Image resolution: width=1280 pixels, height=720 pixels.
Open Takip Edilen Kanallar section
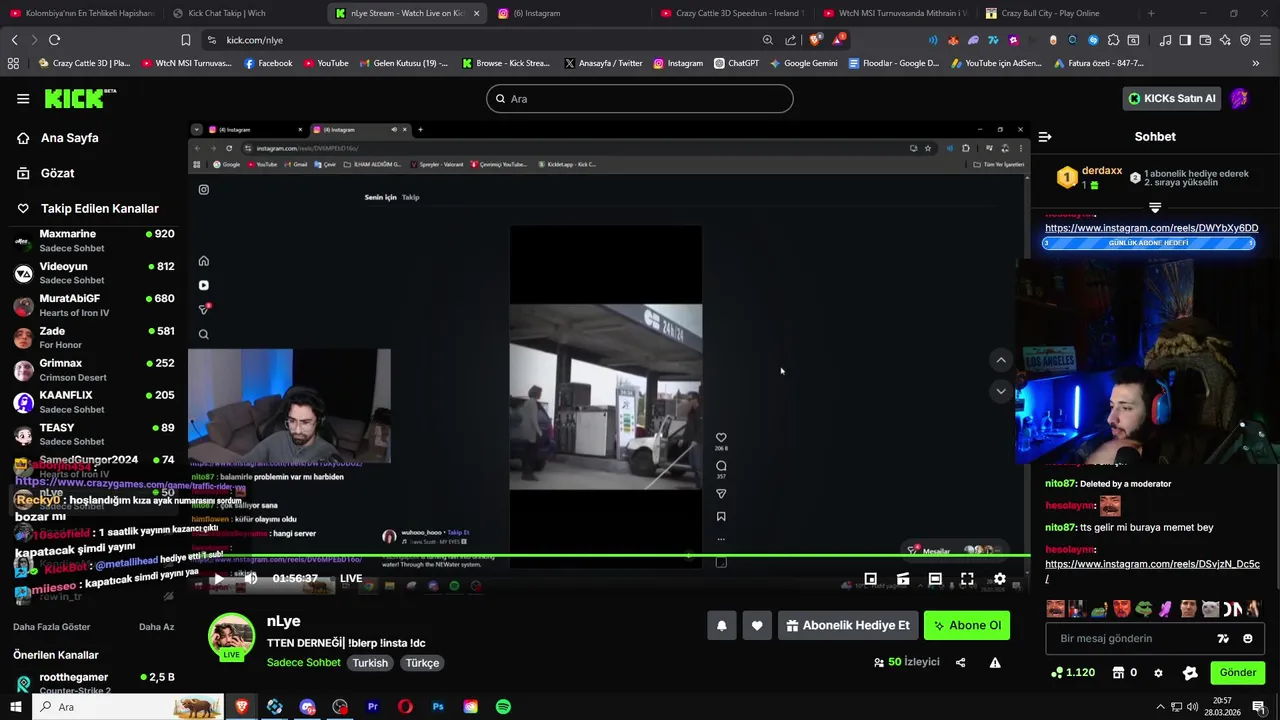(x=99, y=208)
